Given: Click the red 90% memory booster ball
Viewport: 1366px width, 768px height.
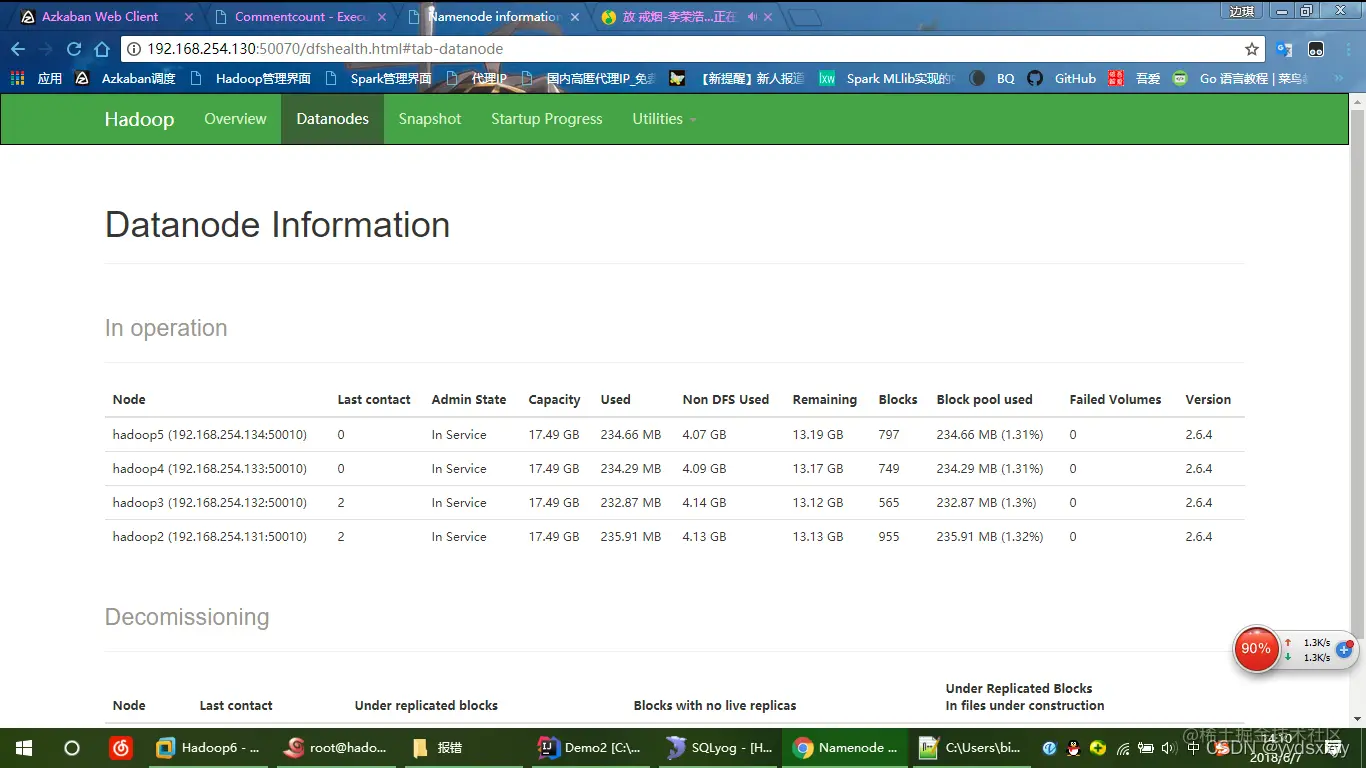Looking at the screenshot, I should click(x=1256, y=649).
